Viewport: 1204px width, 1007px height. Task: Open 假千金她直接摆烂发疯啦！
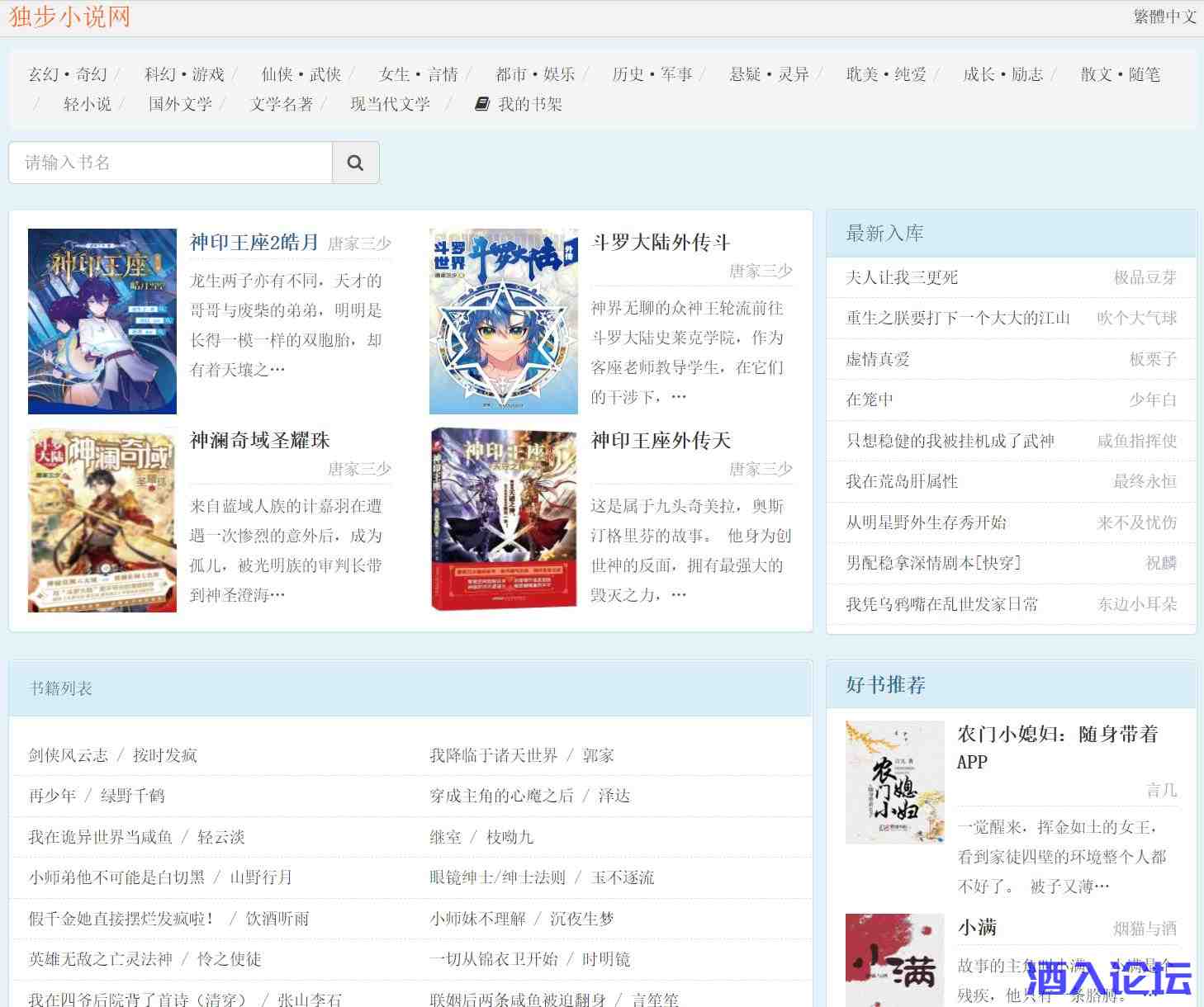point(124,919)
